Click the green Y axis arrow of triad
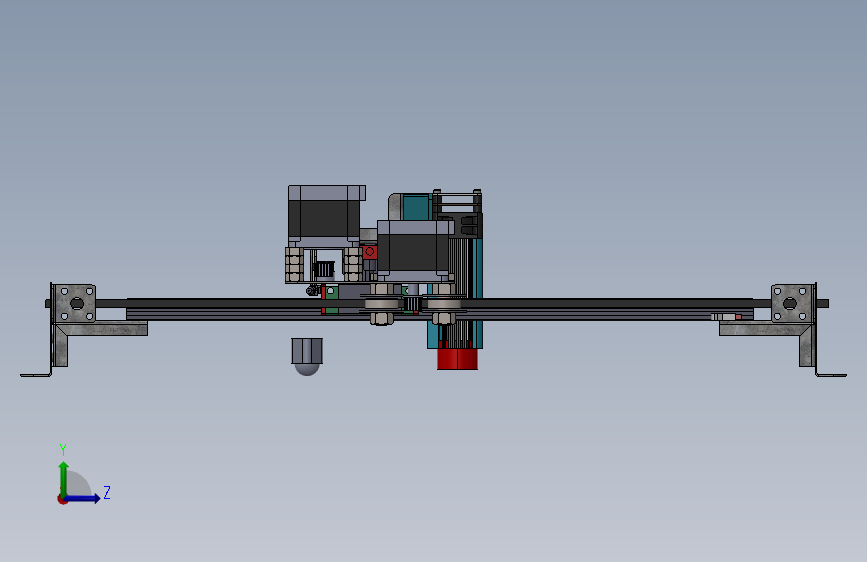Screen dimensions: 867x562 click(x=64, y=479)
